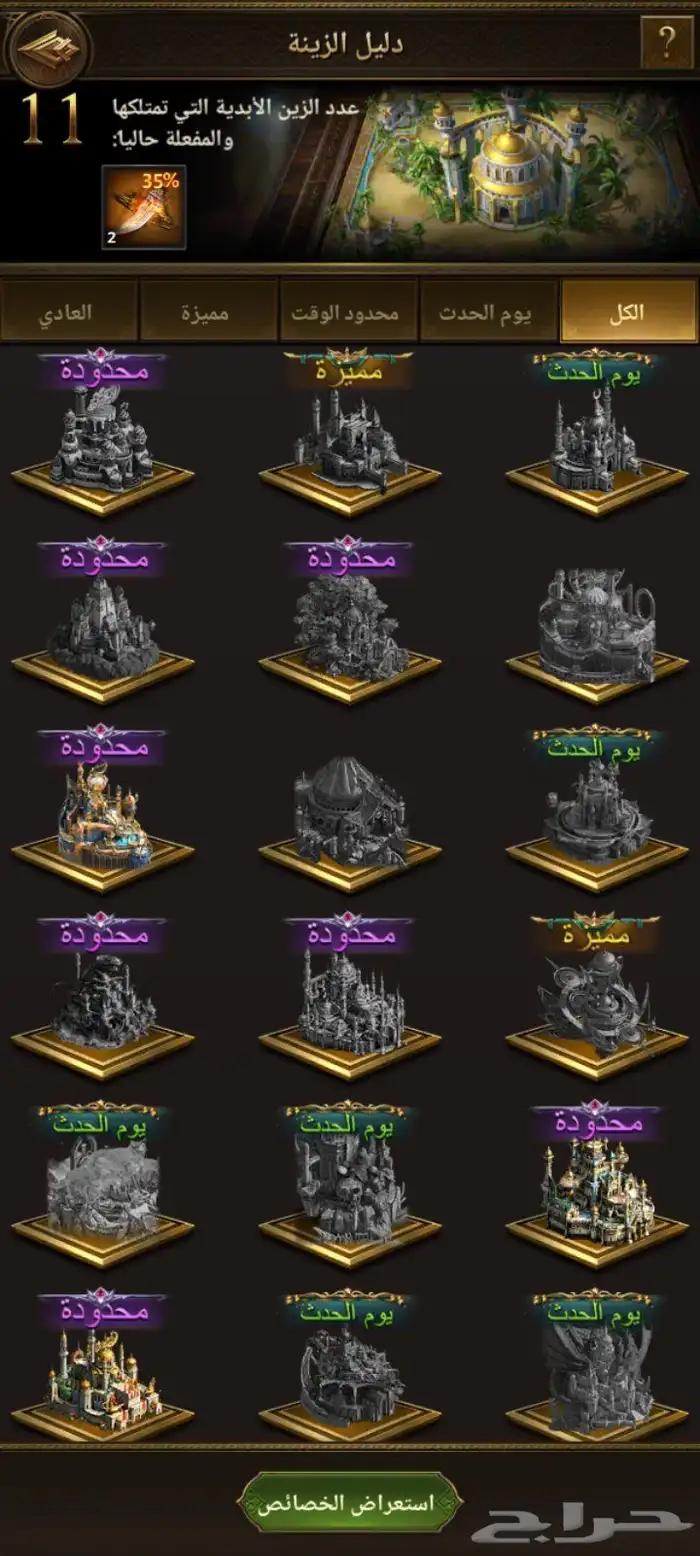The height and width of the screenshot is (1556, 700).
Task: Open the help question mark icon
Action: pos(666,44)
